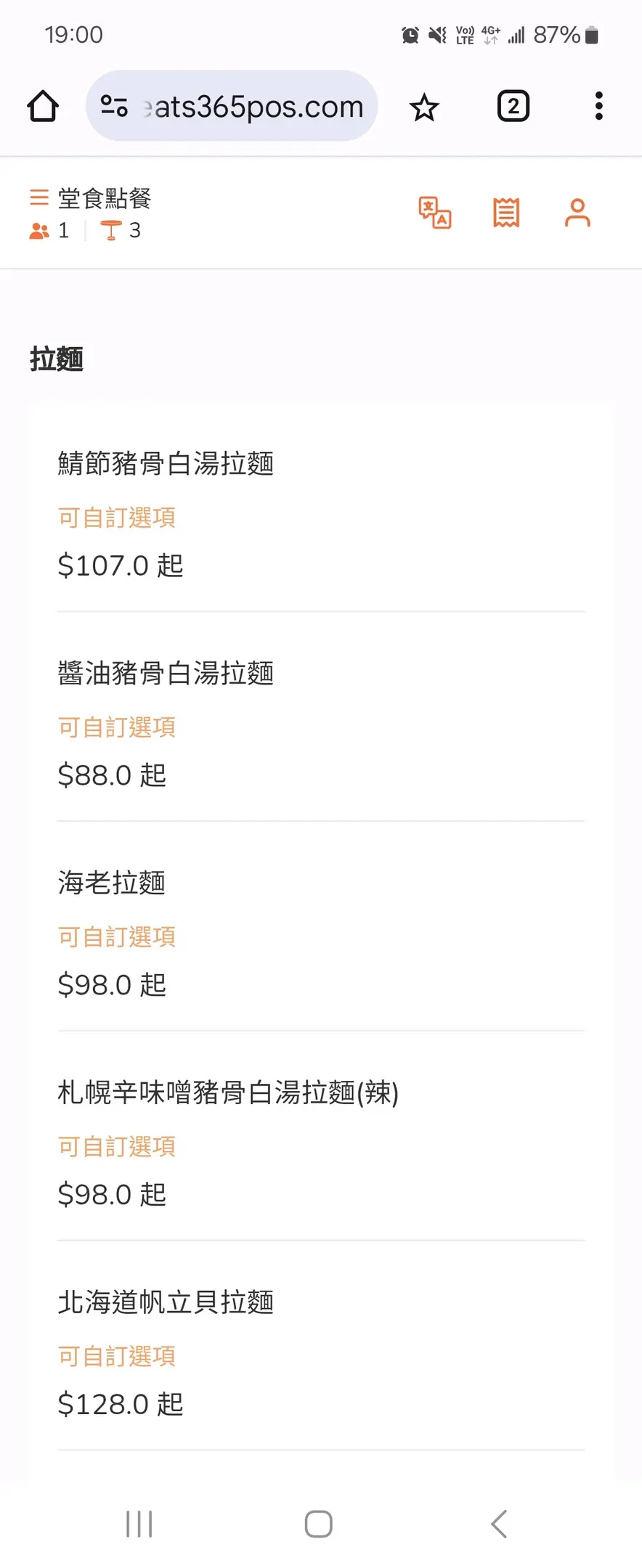Tap the $128.0 起 price
This screenshot has width=642, height=1568.
coord(121,1405)
